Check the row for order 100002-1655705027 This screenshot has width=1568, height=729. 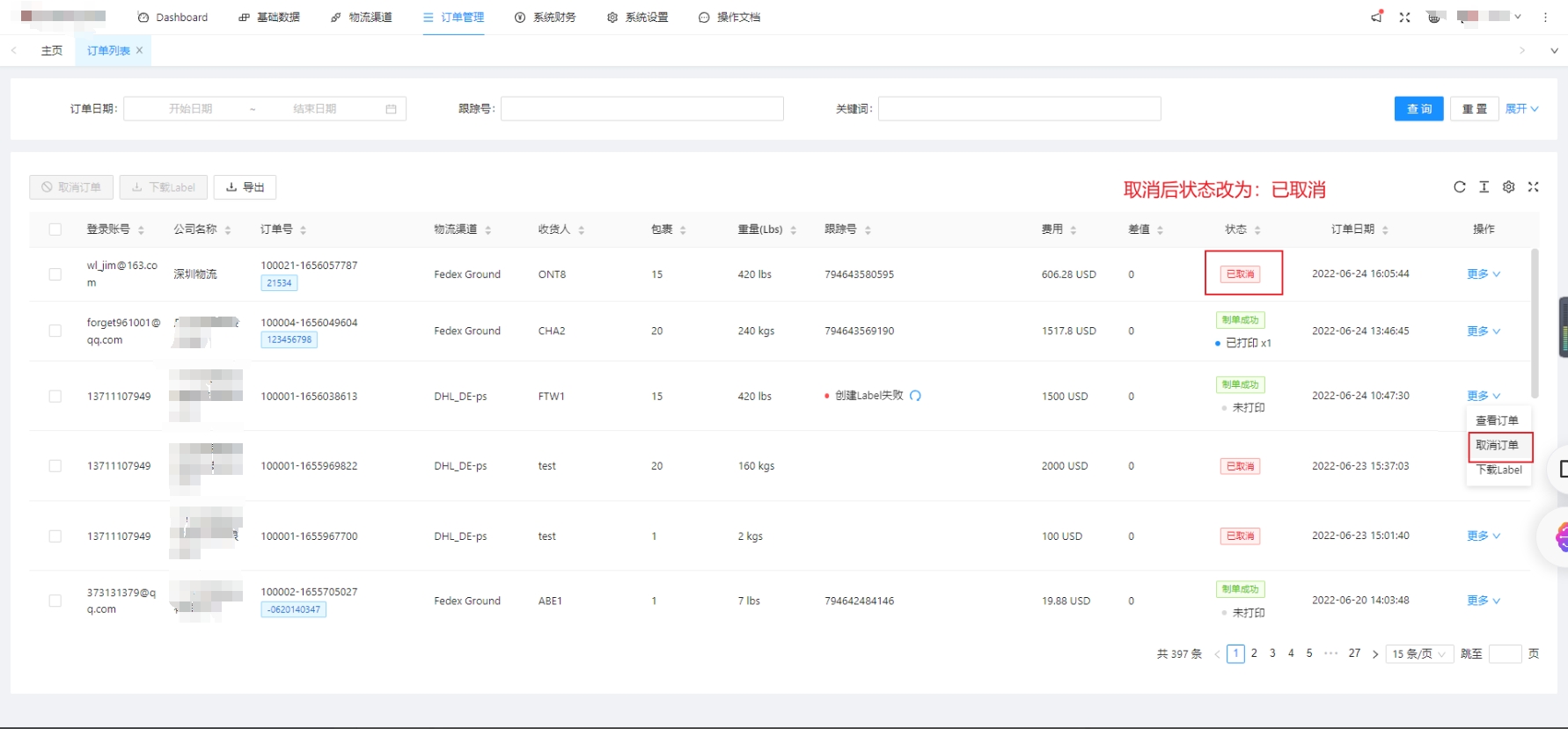tap(55, 601)
